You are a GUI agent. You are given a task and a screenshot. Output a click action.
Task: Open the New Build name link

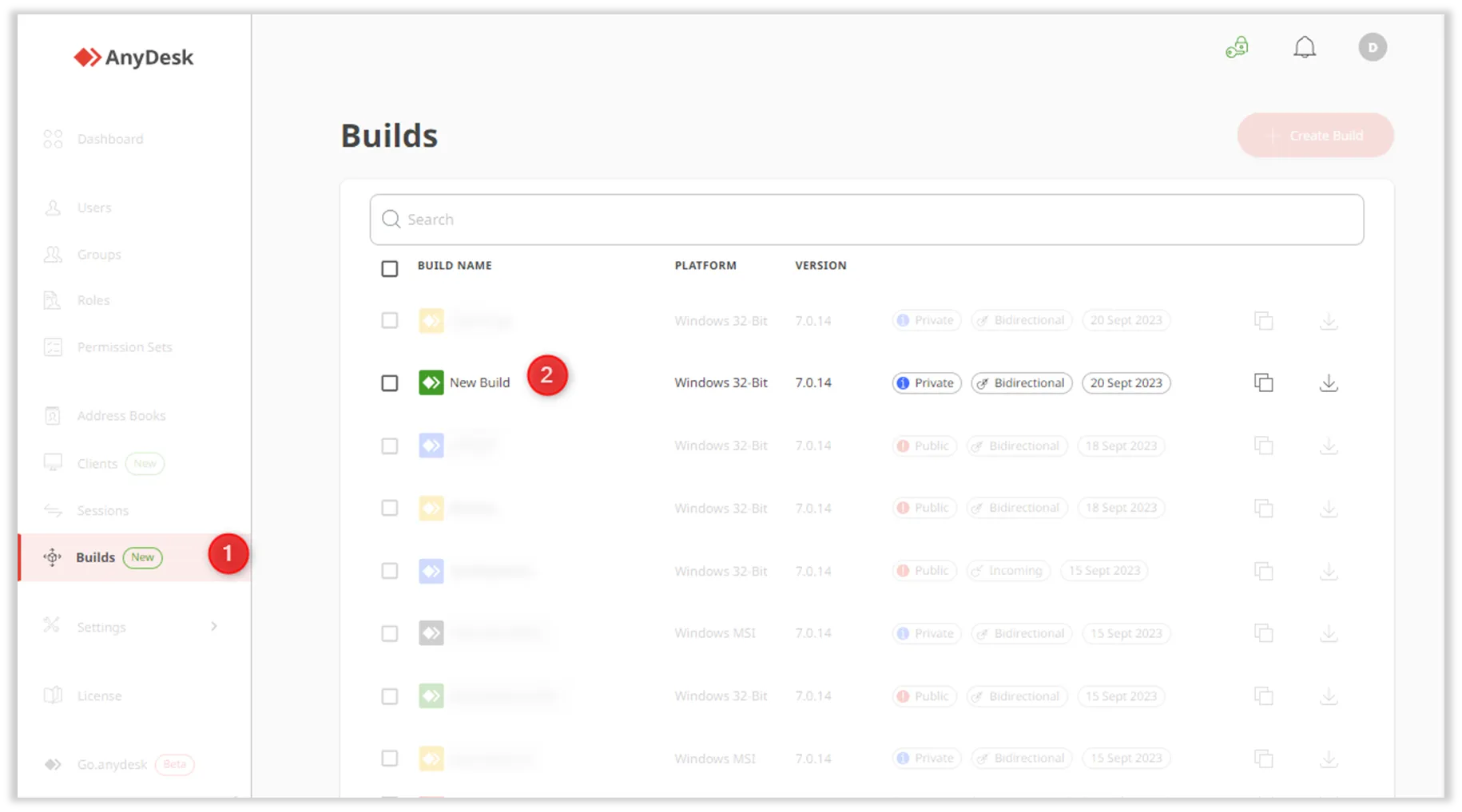click(x=479, y=383)
